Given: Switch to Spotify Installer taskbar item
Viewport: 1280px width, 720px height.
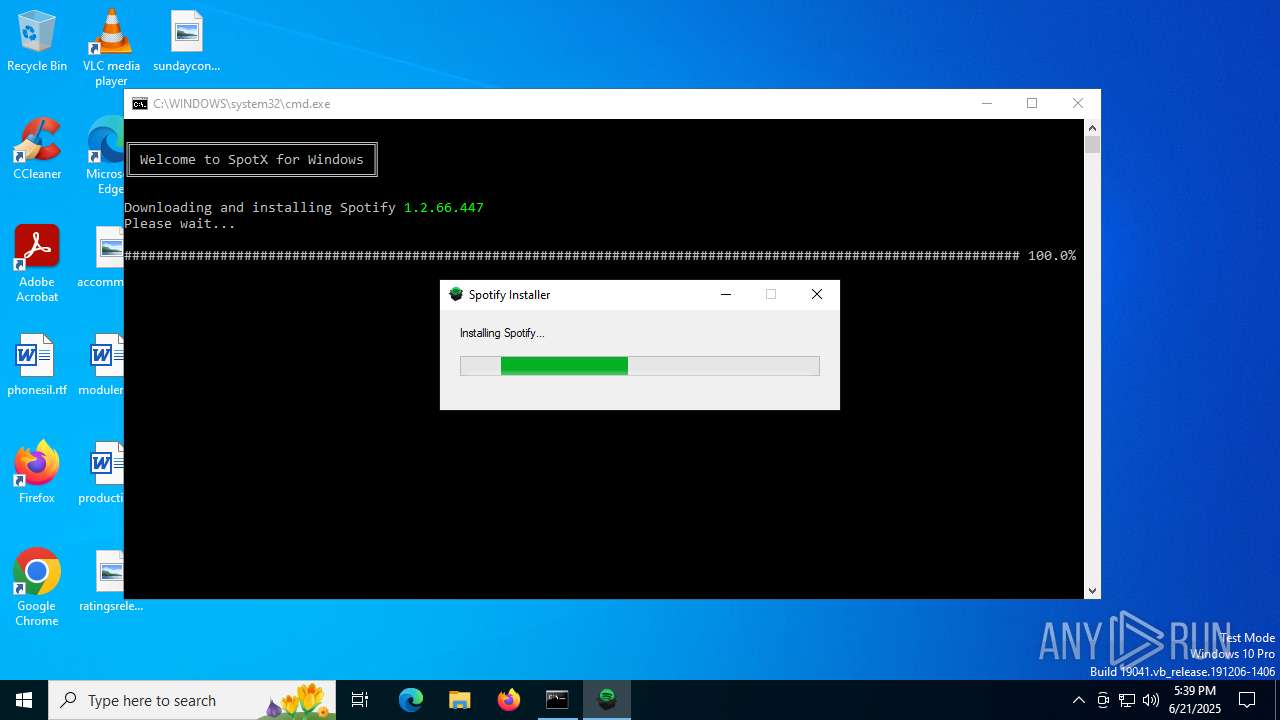Looking at the screenshot, I should click(x=606, y=700).
